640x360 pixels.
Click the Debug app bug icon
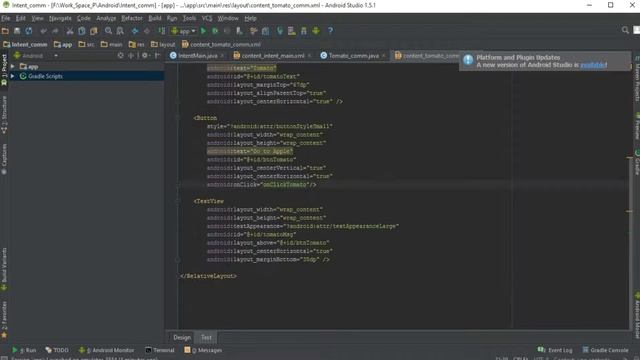pos(215,31)
